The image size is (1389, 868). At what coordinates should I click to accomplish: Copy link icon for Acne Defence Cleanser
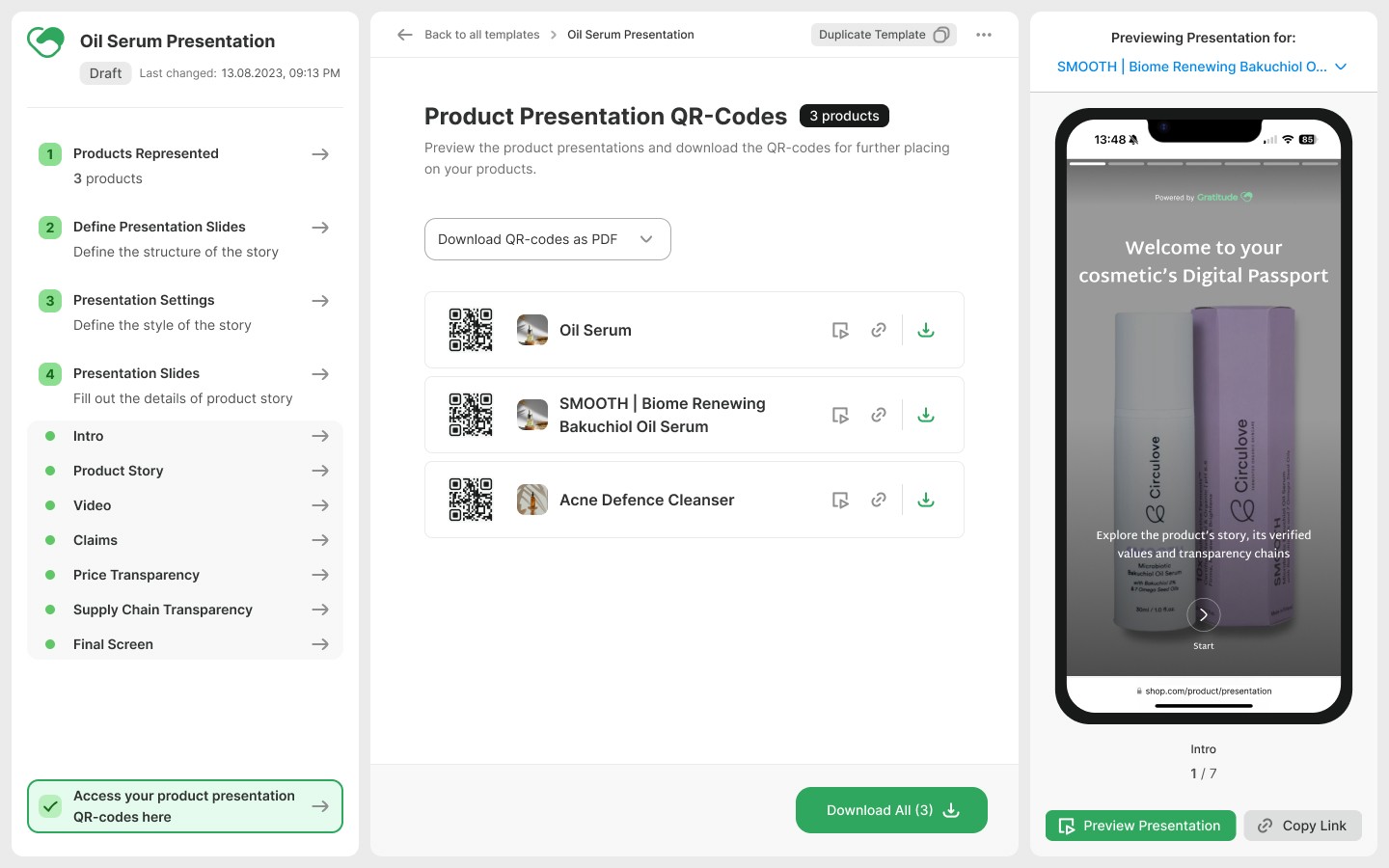(879, 500)
